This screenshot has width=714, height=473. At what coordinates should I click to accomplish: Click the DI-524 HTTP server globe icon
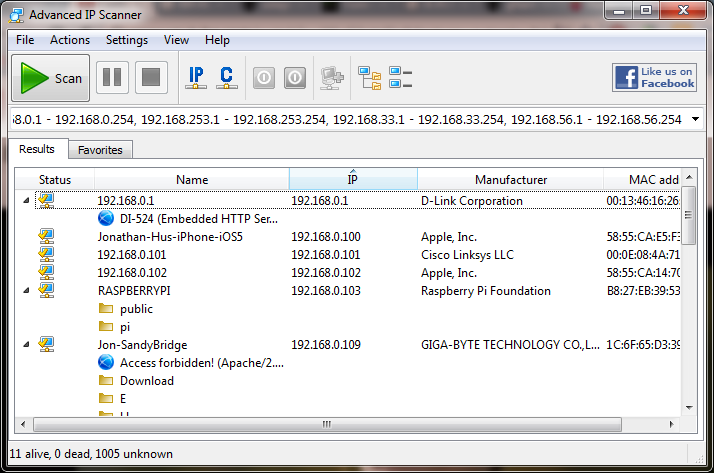(106, 218)
